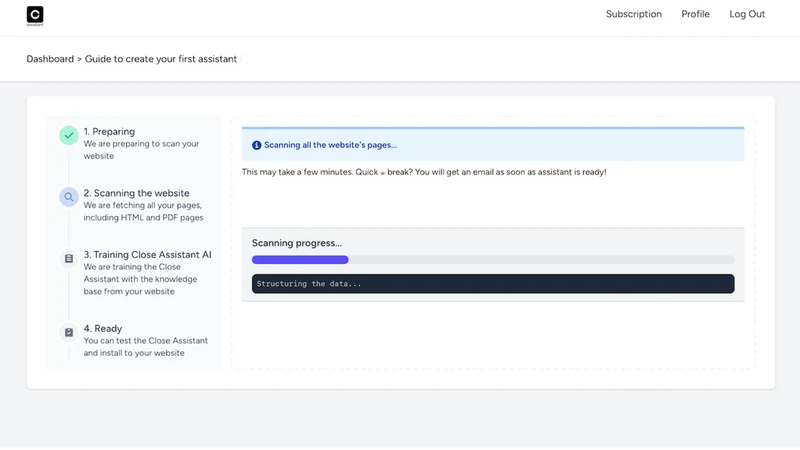This screenshot has height=450, width=800.
Task: Click the checklist Ready step icon
Action: coord(69,333)
